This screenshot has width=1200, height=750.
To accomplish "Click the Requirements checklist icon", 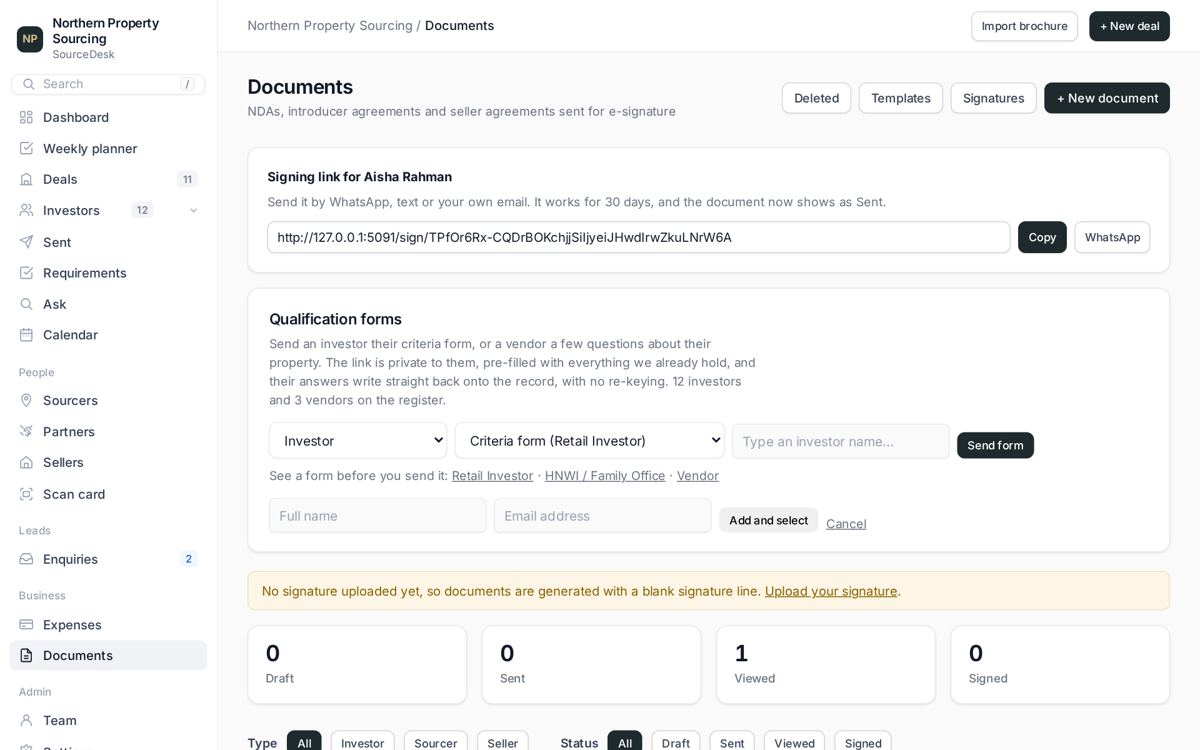I will pos(27,273).
